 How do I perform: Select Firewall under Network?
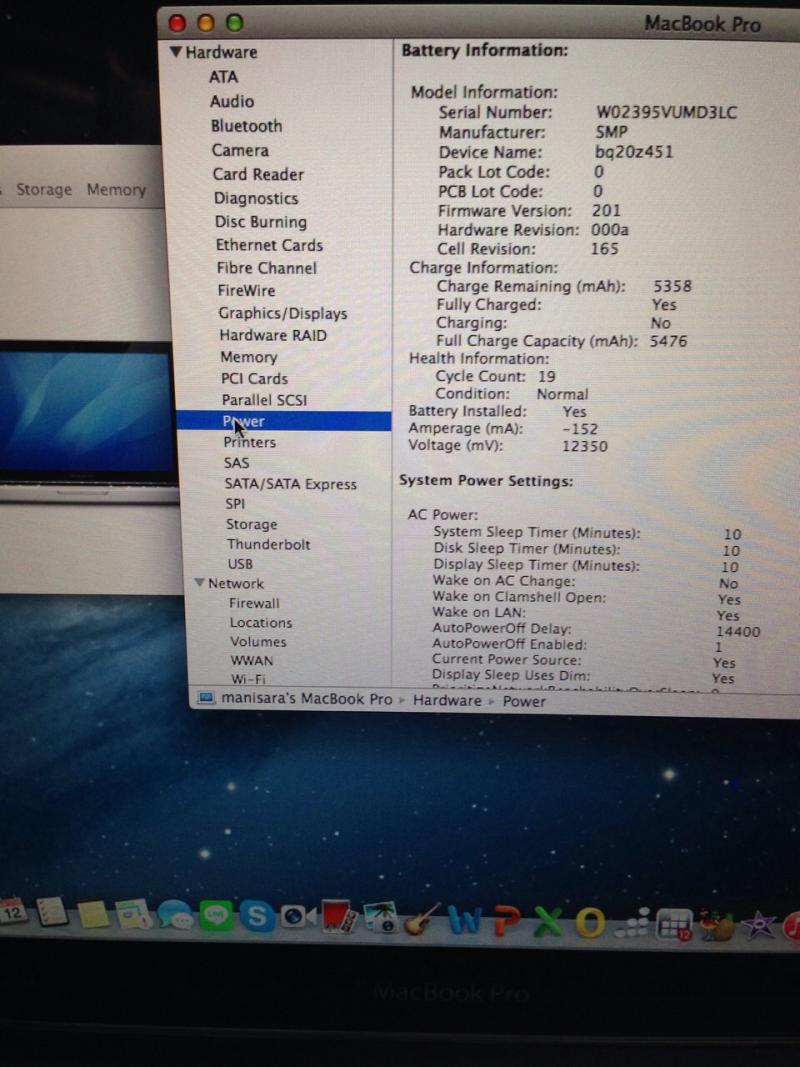[x=254, y=603]
